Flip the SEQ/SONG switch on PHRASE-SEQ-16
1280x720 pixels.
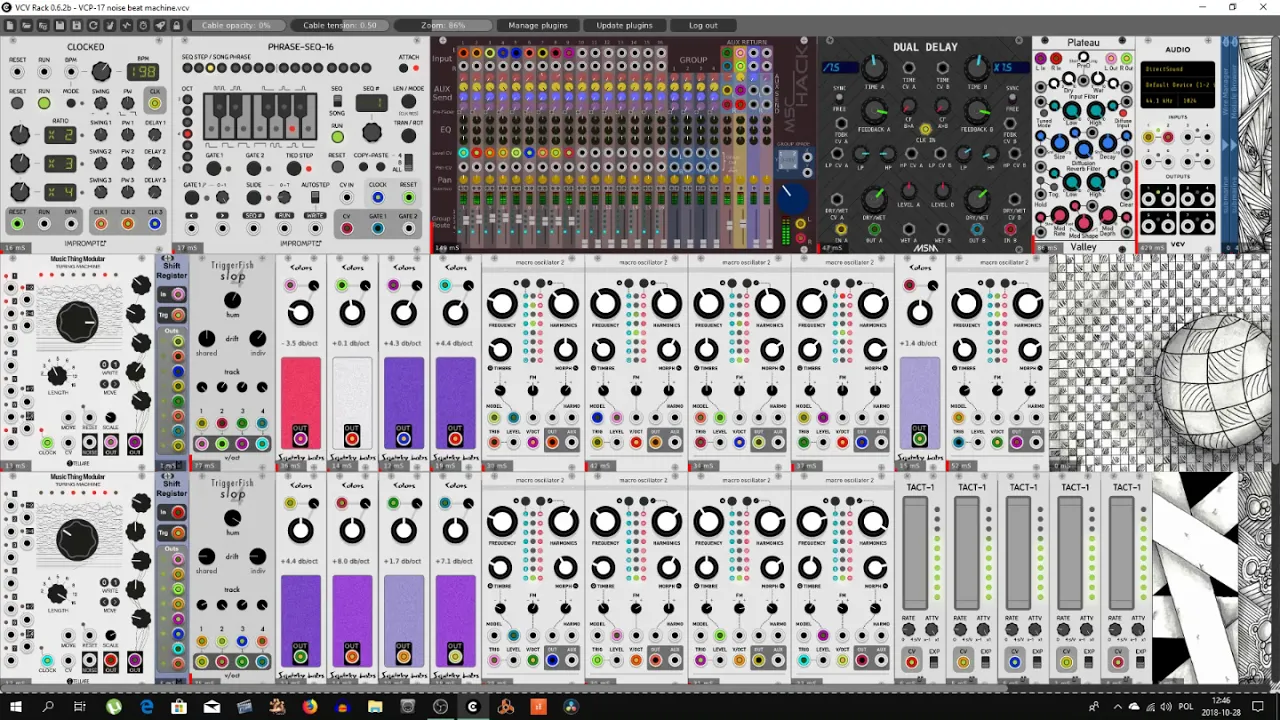(337, 101)
